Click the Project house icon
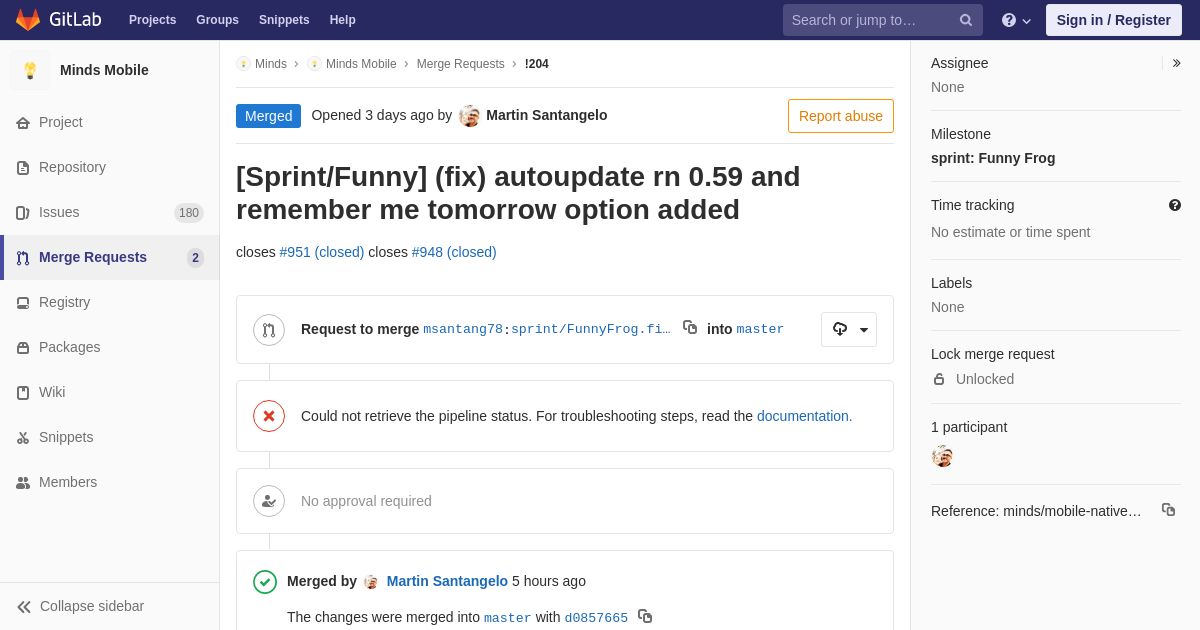The height and width of the screenshot is (630, 1200). pos(23,123)
